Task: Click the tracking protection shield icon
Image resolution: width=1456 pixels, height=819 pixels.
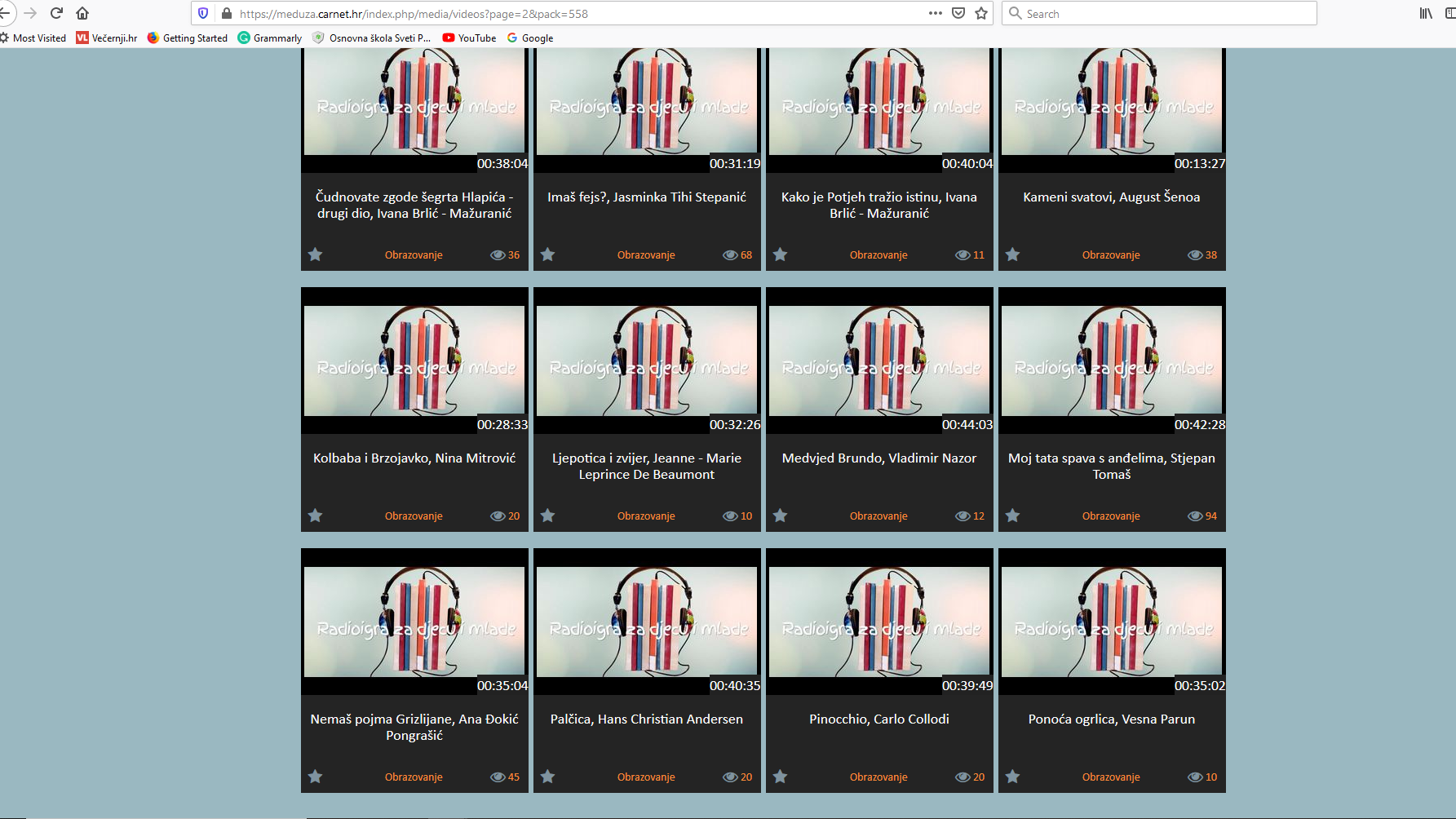Action: 203,13
